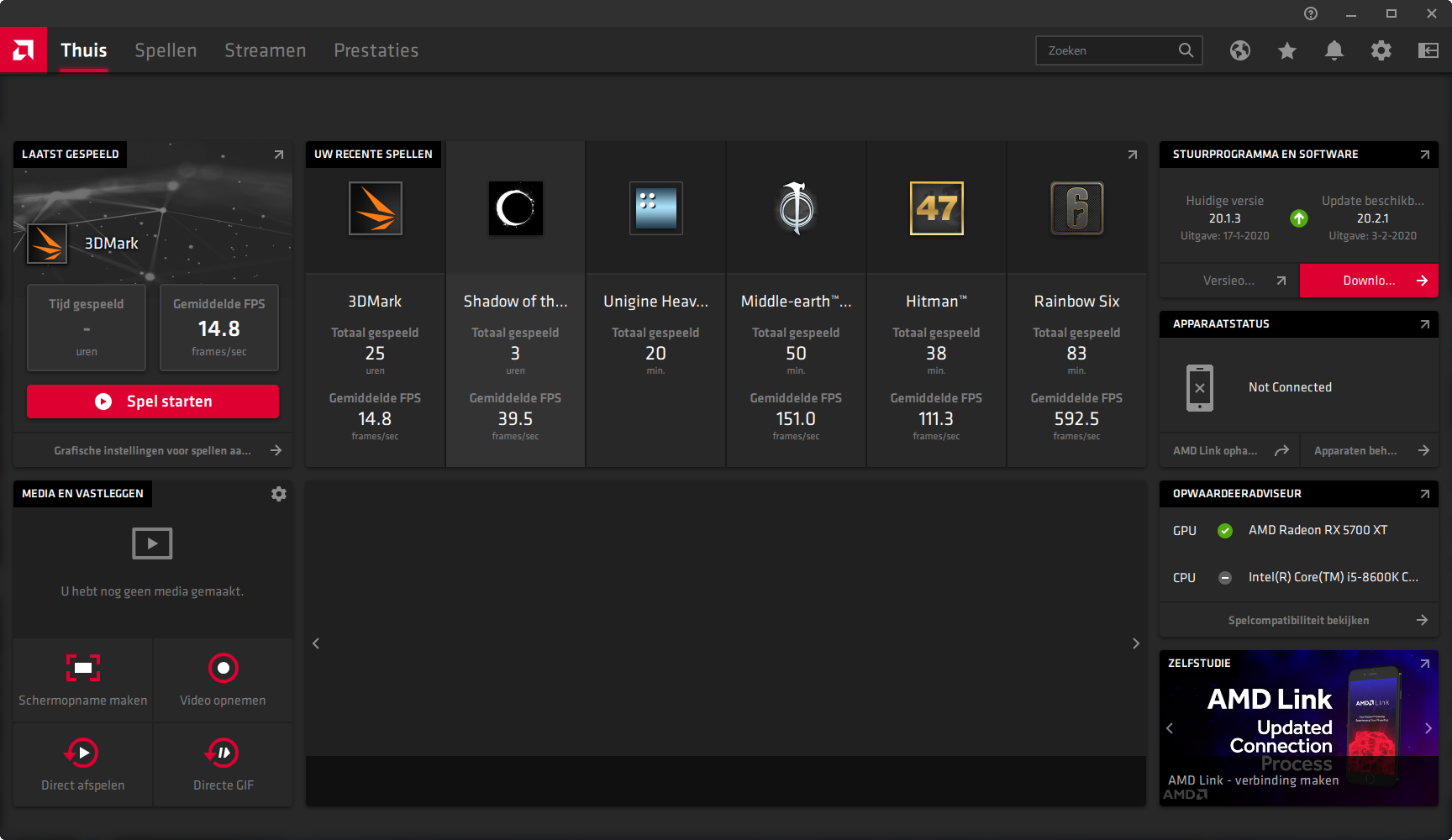Click Video opnemen record icon
Viewport: 1452px width, 840px height.
[x=224, y=668]
